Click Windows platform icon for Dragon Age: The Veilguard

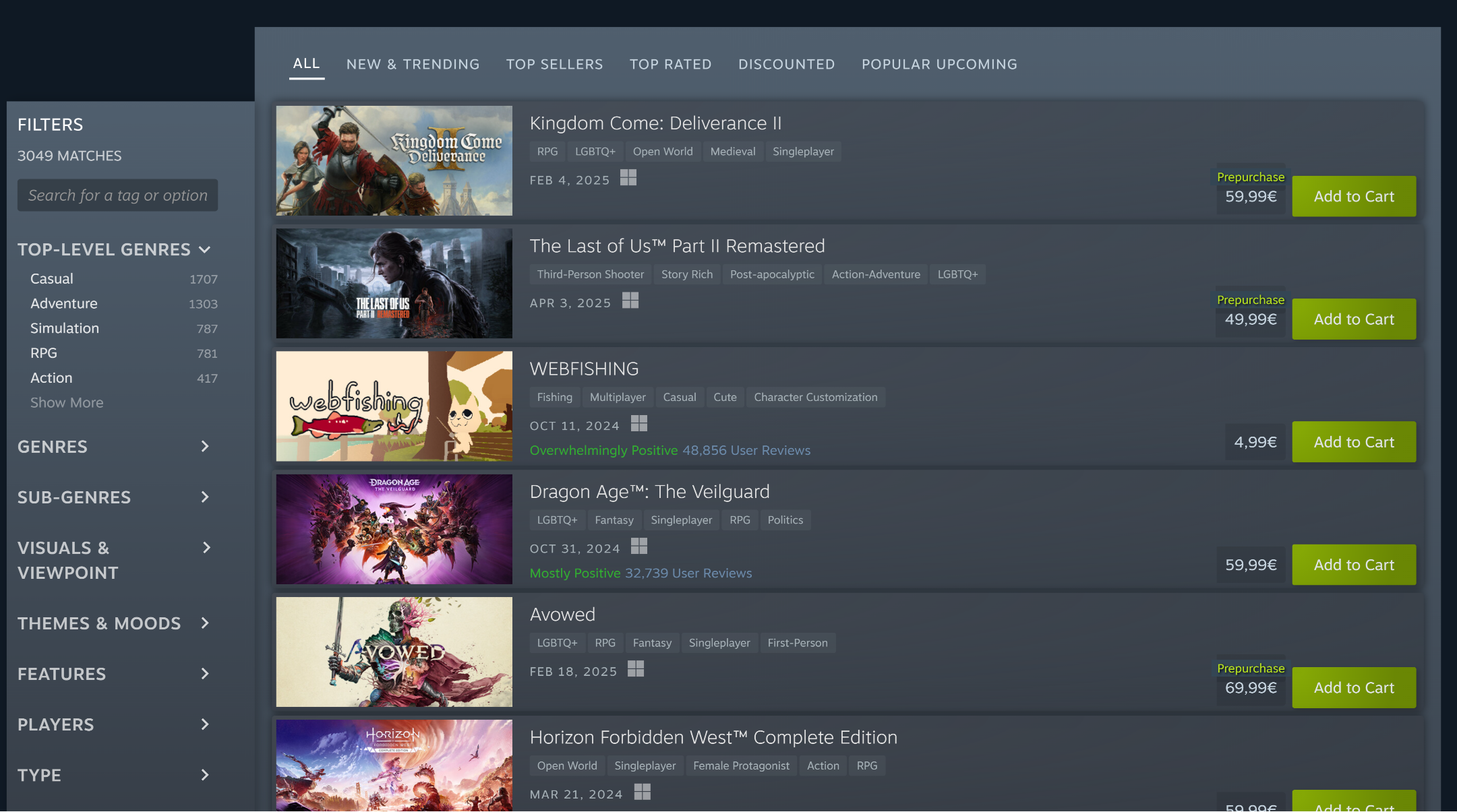[x=639, y=546]
